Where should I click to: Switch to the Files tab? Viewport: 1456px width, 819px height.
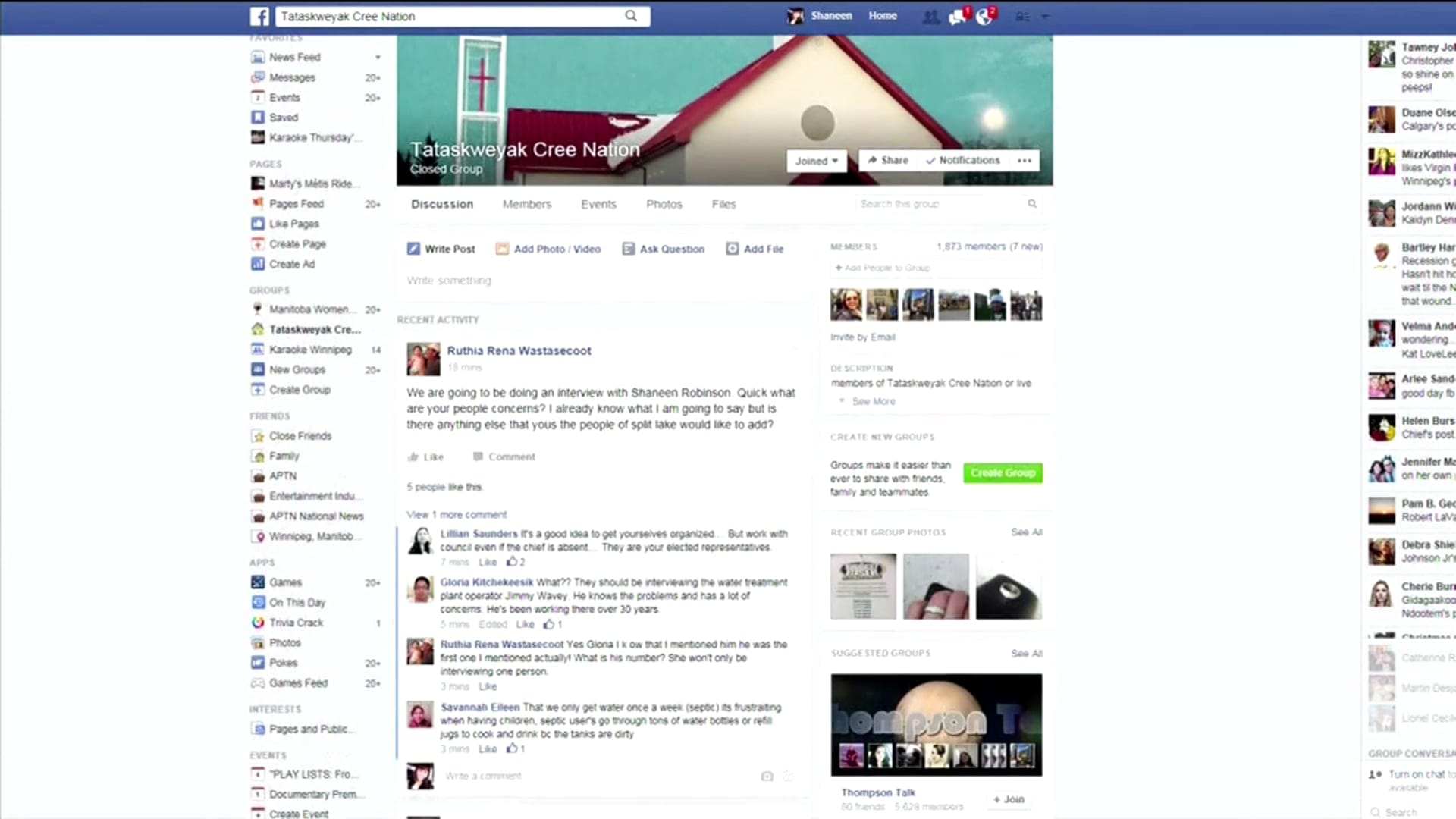pyautogui.click(x=724, y=204)
